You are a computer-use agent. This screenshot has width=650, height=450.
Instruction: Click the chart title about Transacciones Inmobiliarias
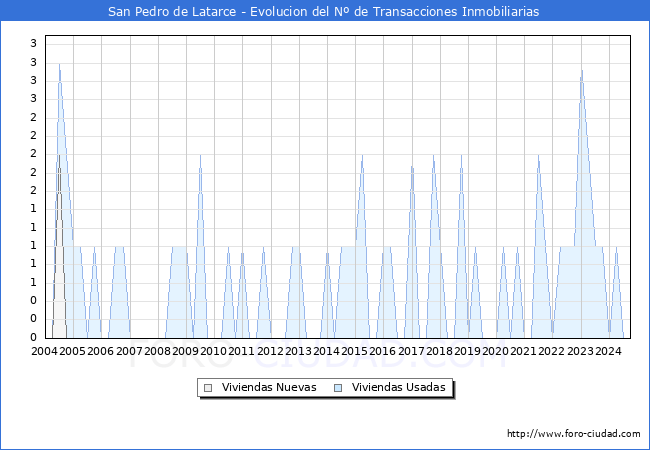(325, 12)
